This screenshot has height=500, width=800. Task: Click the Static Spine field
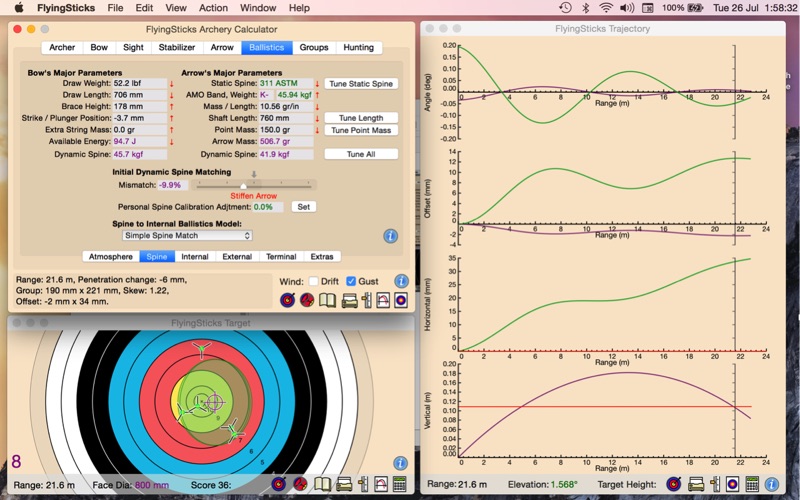tap(286, 83)
